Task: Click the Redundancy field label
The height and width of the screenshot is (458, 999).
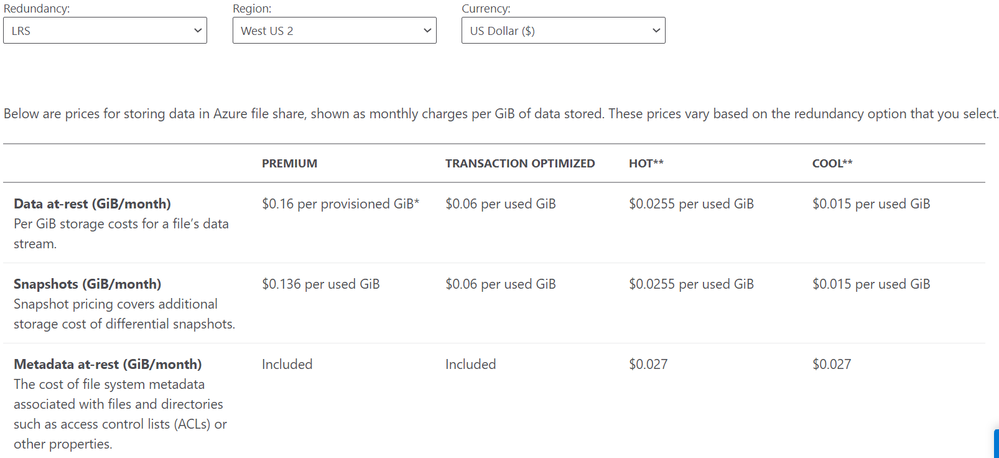Action: click(36, 9)
